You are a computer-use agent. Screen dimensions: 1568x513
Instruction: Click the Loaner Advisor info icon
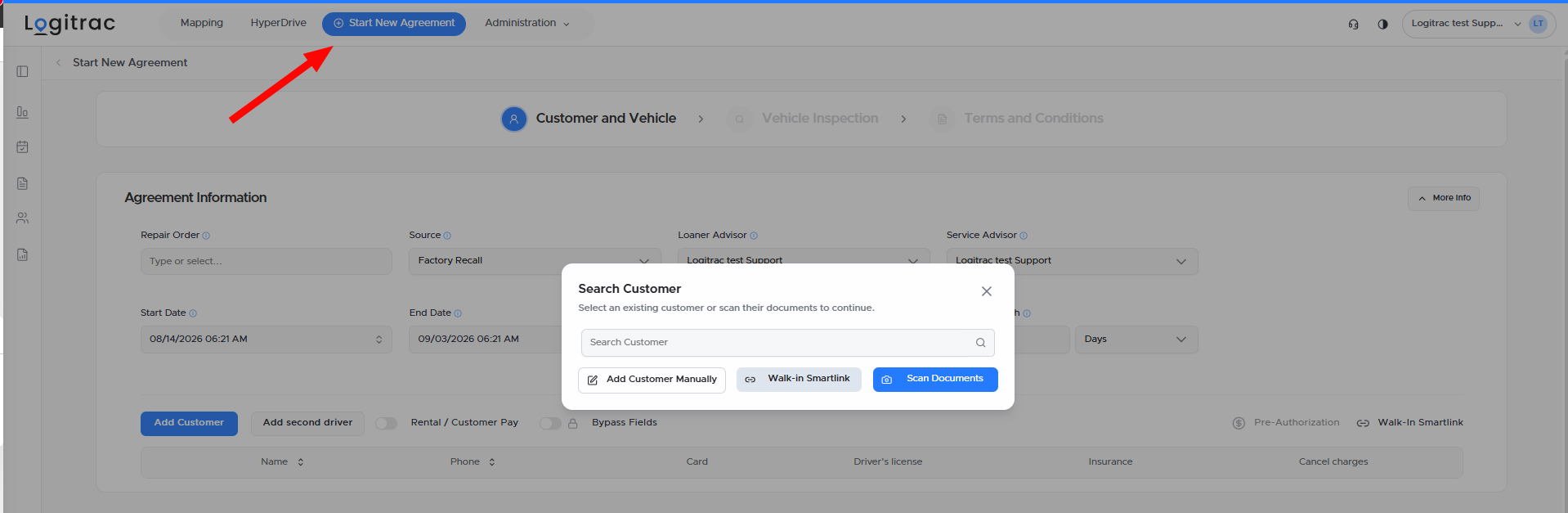point(754,236)
